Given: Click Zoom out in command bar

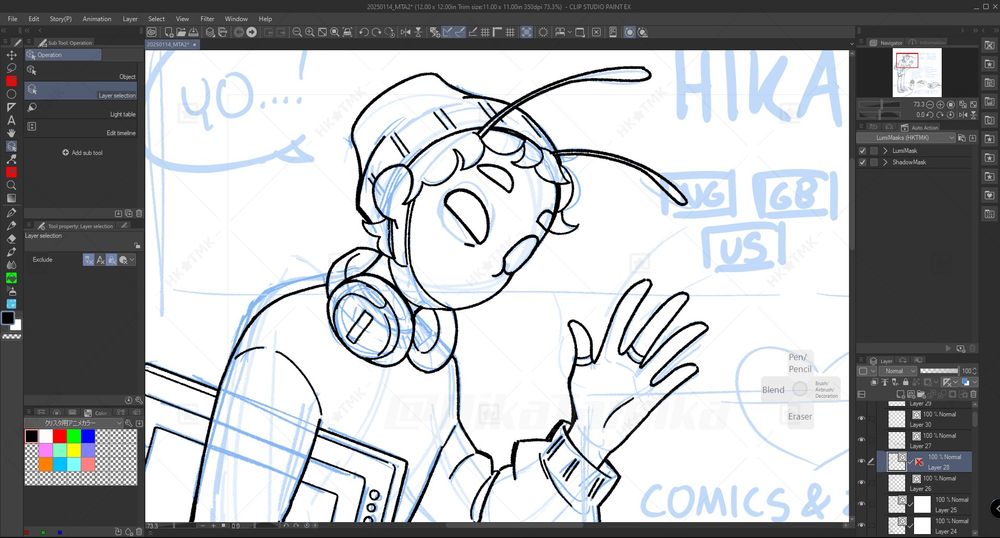Looking at the screenshot, I should click(x=297, y=32).
